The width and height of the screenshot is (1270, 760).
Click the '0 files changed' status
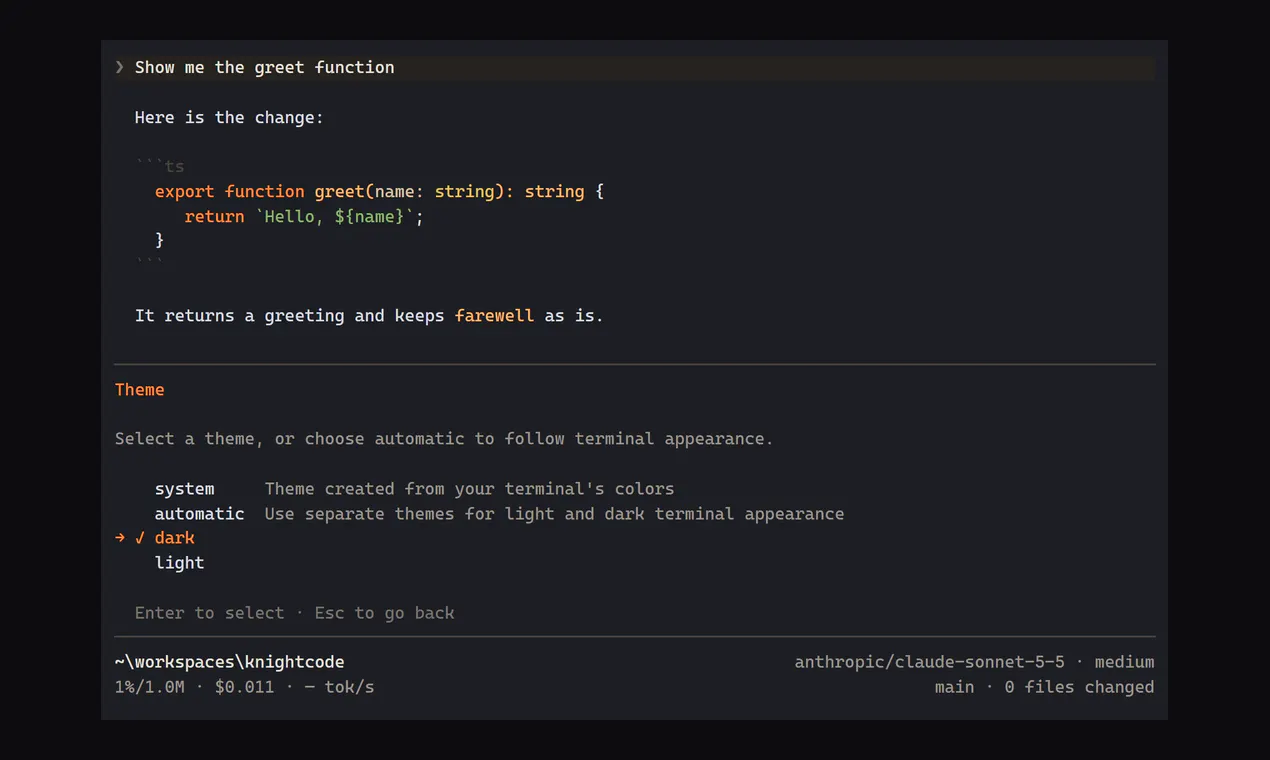click(1080, 687)
